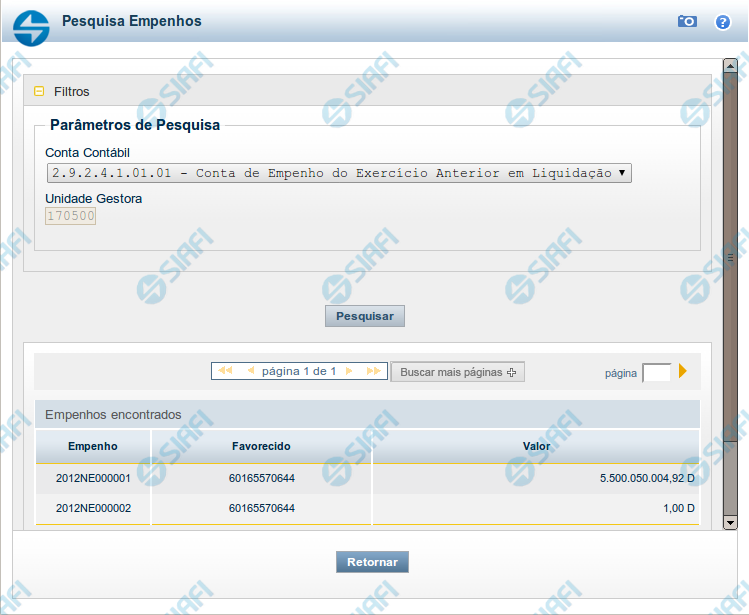The width and height of the screenshot is (749, 615).
Task: Click the Unidade Gestora field
Action: (x=71, y=216)
